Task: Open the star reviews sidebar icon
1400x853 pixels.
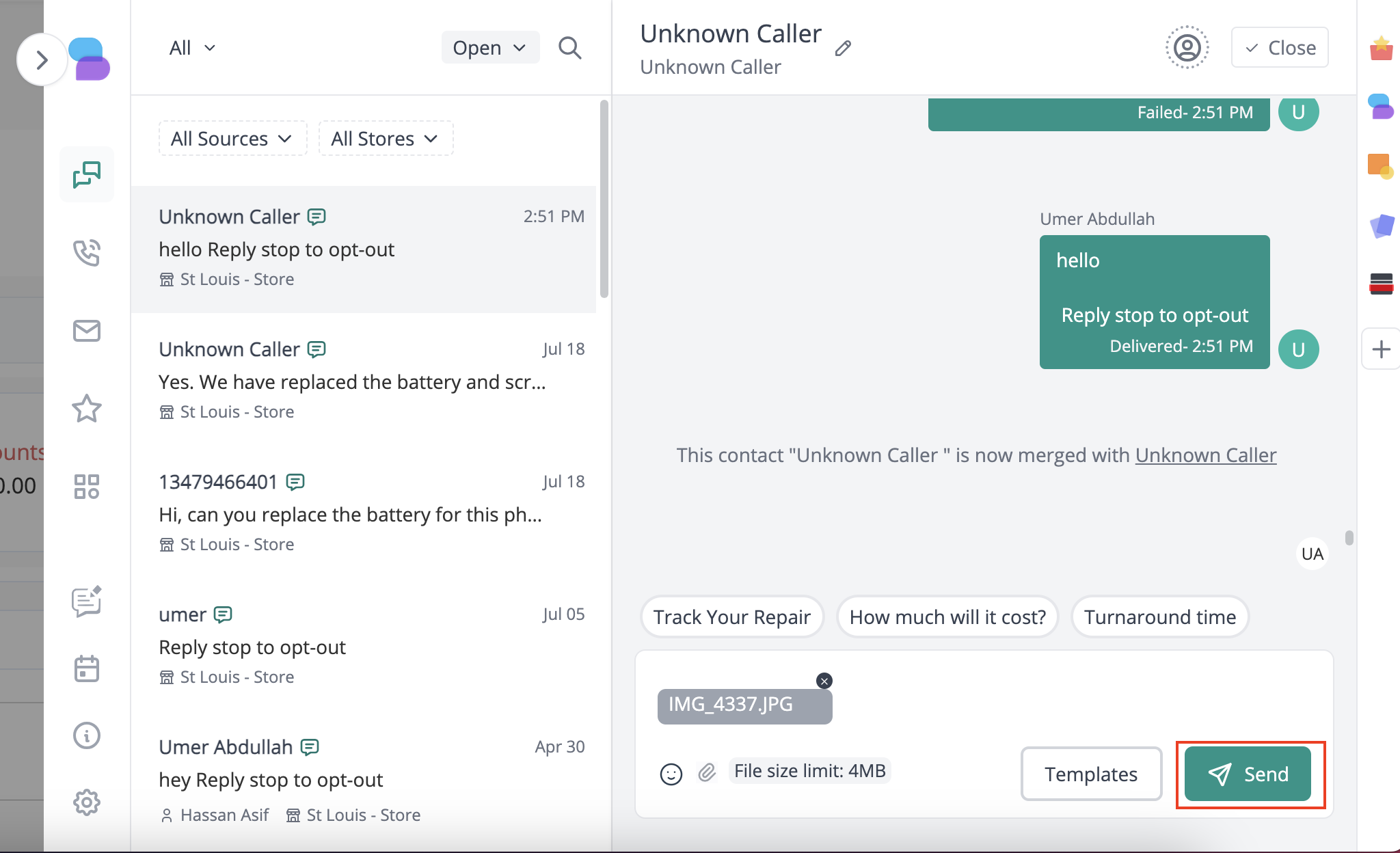Action: pos(87,409)
